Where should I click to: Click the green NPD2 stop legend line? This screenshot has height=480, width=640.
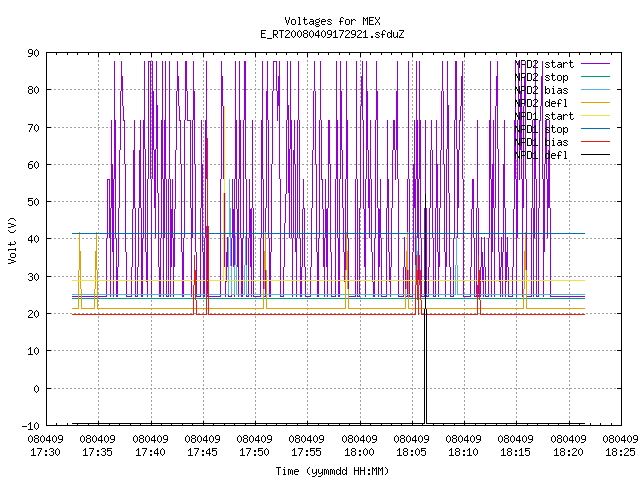point(595,76)
